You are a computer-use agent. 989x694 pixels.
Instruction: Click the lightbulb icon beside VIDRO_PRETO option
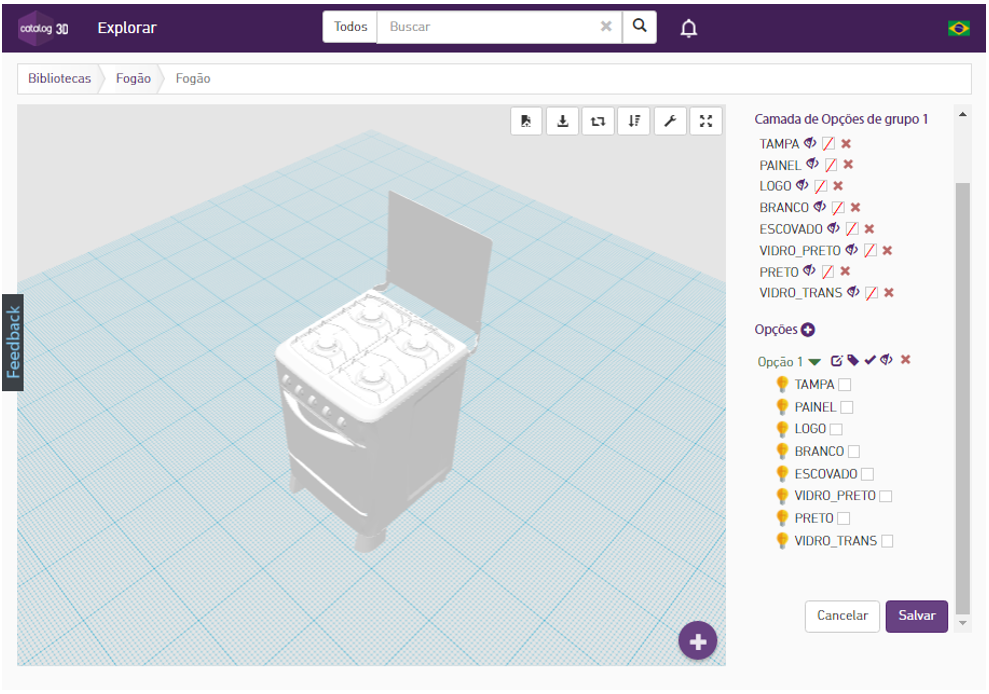[x=782, y=496]
